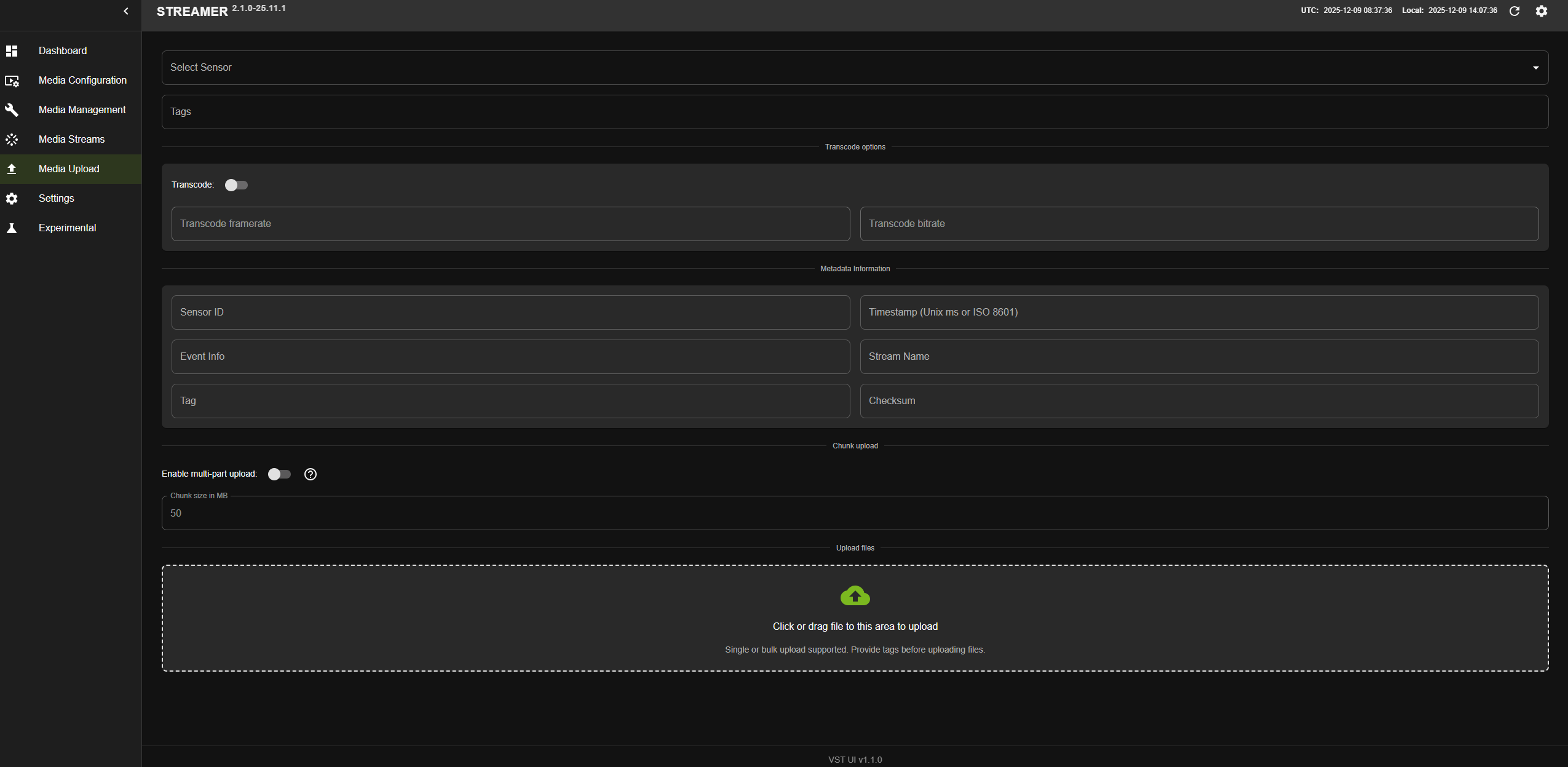
Task: Click the Media Upload arrow icon
Action: point(12,169)
